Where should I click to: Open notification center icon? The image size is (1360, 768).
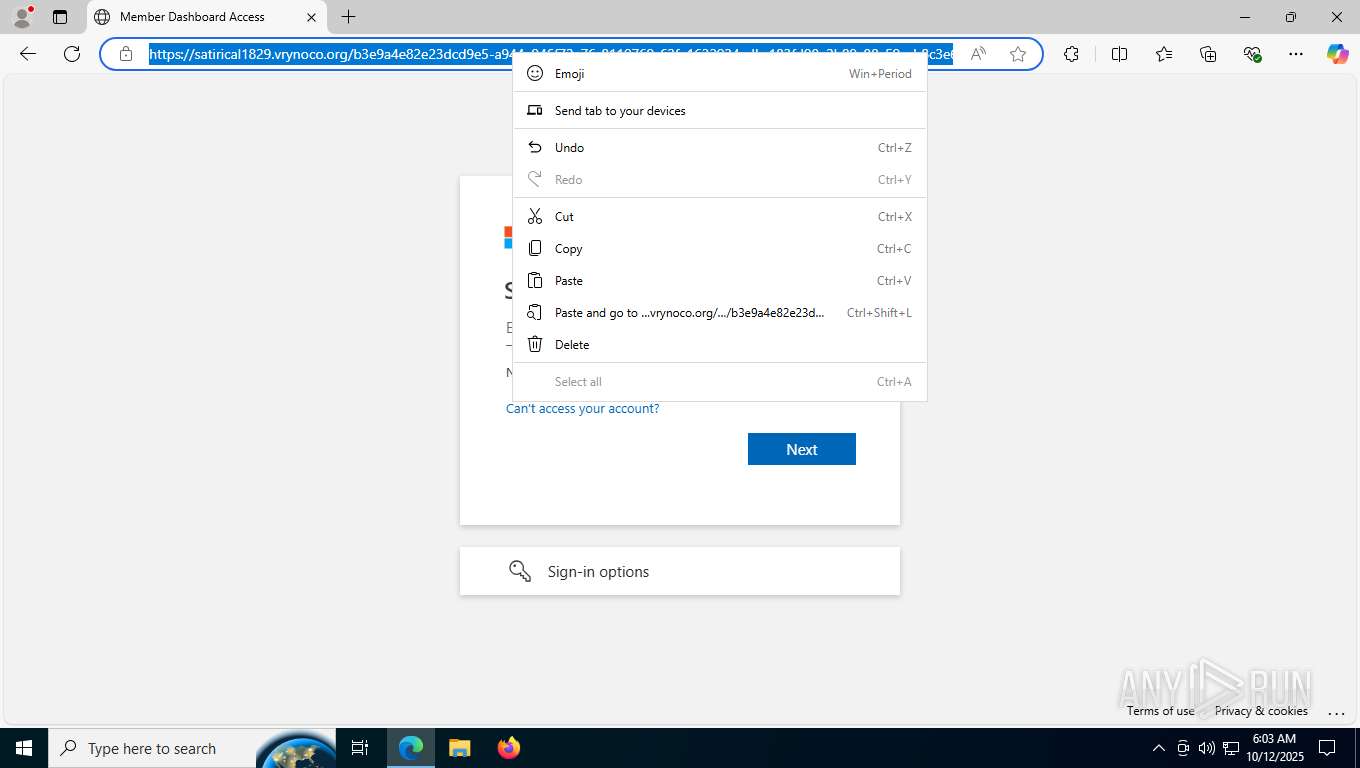[x=1327, y=748]
